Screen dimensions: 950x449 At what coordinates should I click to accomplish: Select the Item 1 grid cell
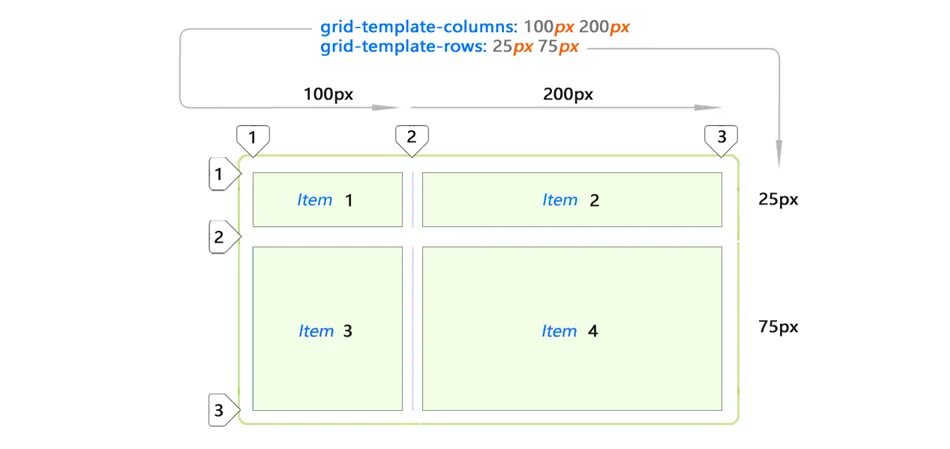326,200
